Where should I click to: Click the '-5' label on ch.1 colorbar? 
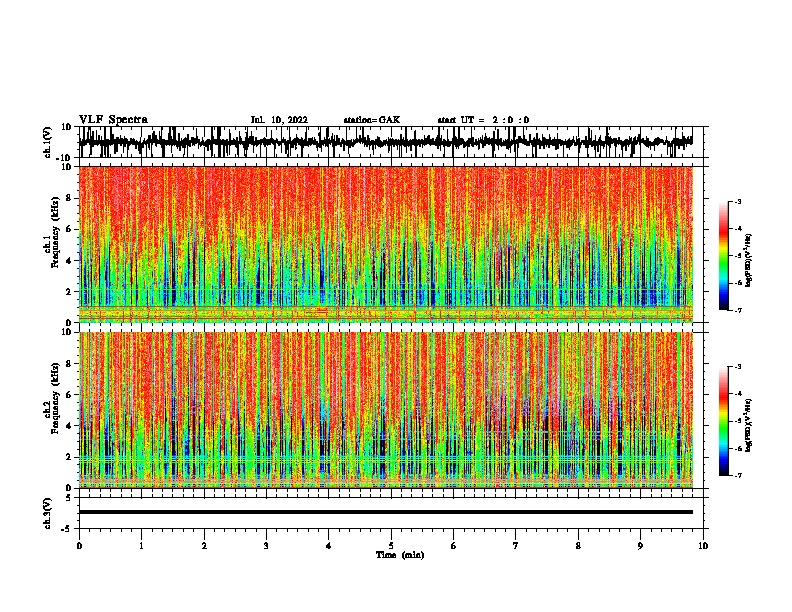tap(738, 256)
